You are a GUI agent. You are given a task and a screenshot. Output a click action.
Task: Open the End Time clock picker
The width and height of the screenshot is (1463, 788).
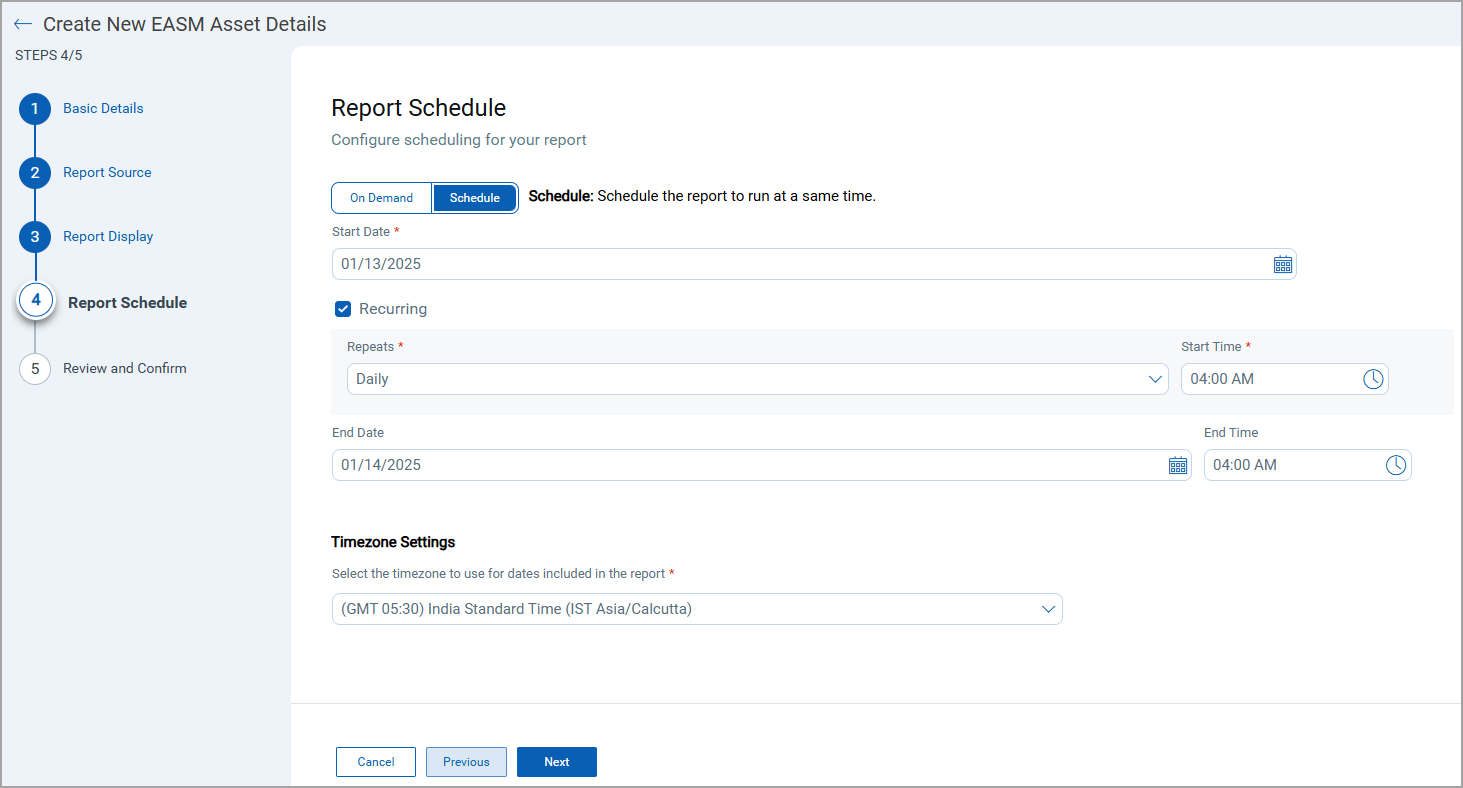[x=1396, y=464]
